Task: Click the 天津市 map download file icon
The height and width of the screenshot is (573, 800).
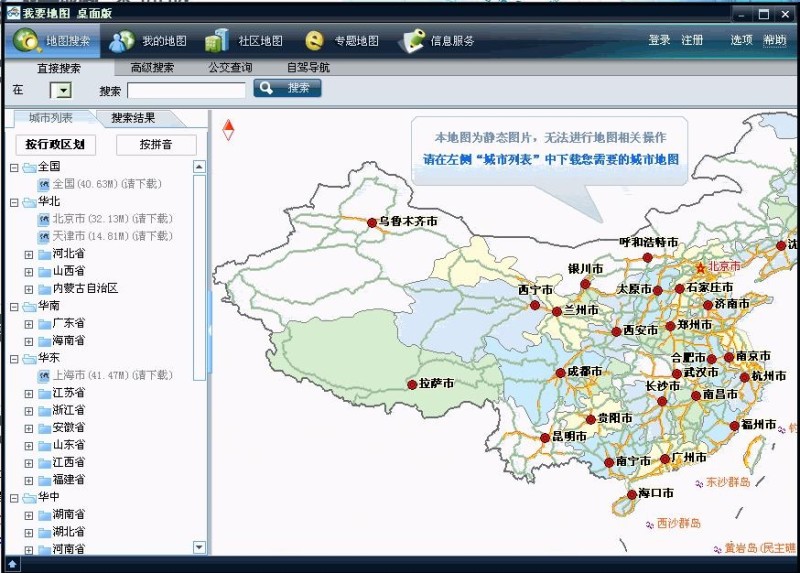Action: (43, 236)
